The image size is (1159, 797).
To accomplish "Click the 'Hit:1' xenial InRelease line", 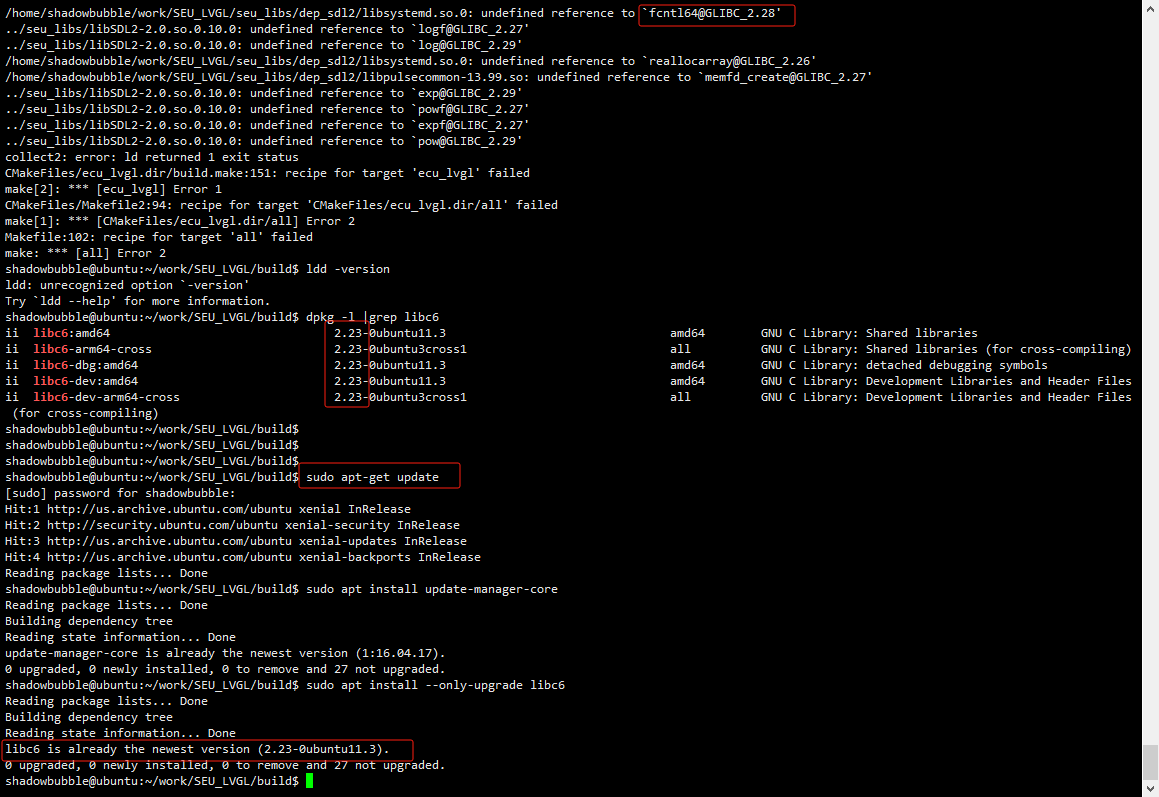I will pos(208,509).
